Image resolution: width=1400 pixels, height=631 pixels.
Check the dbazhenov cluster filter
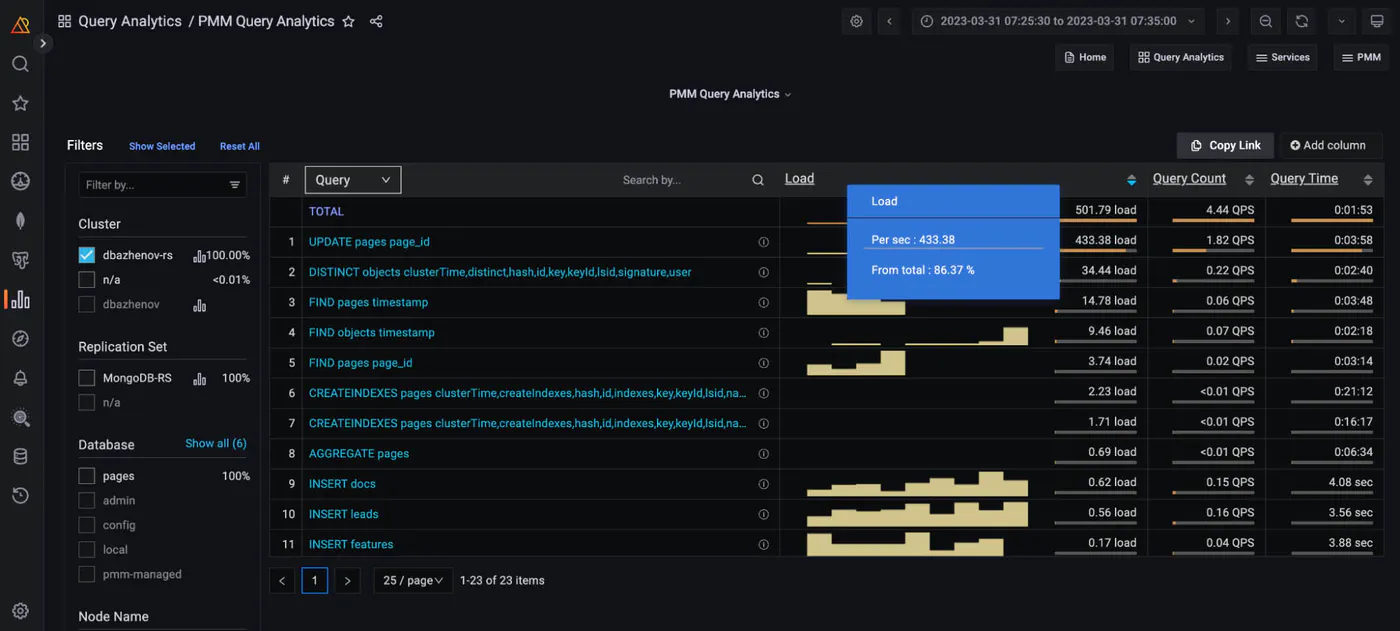(x=87, y=304)
